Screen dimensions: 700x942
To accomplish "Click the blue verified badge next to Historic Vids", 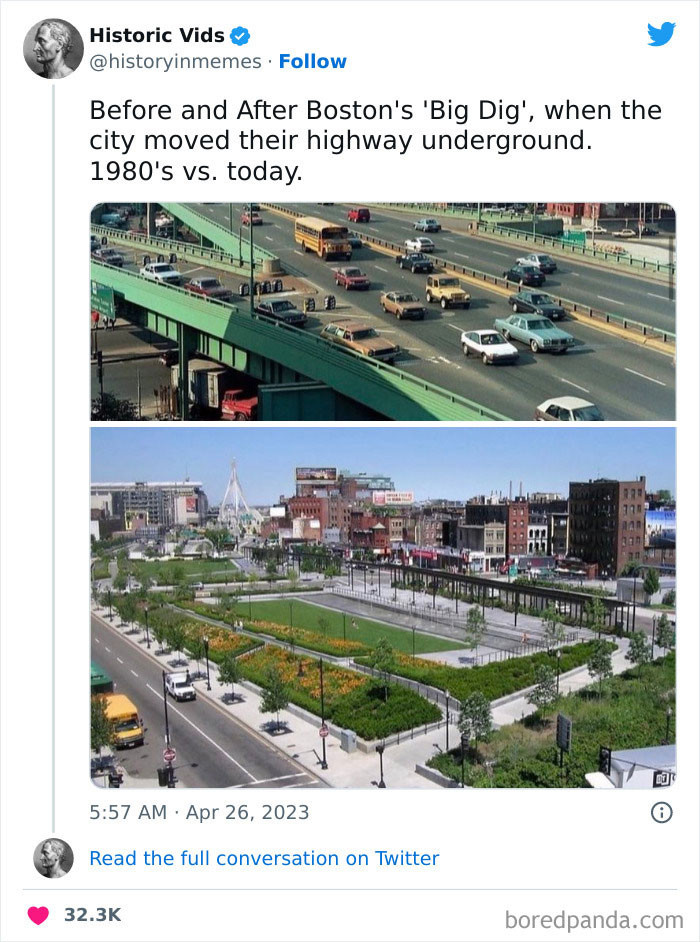I will coord(238,35).
